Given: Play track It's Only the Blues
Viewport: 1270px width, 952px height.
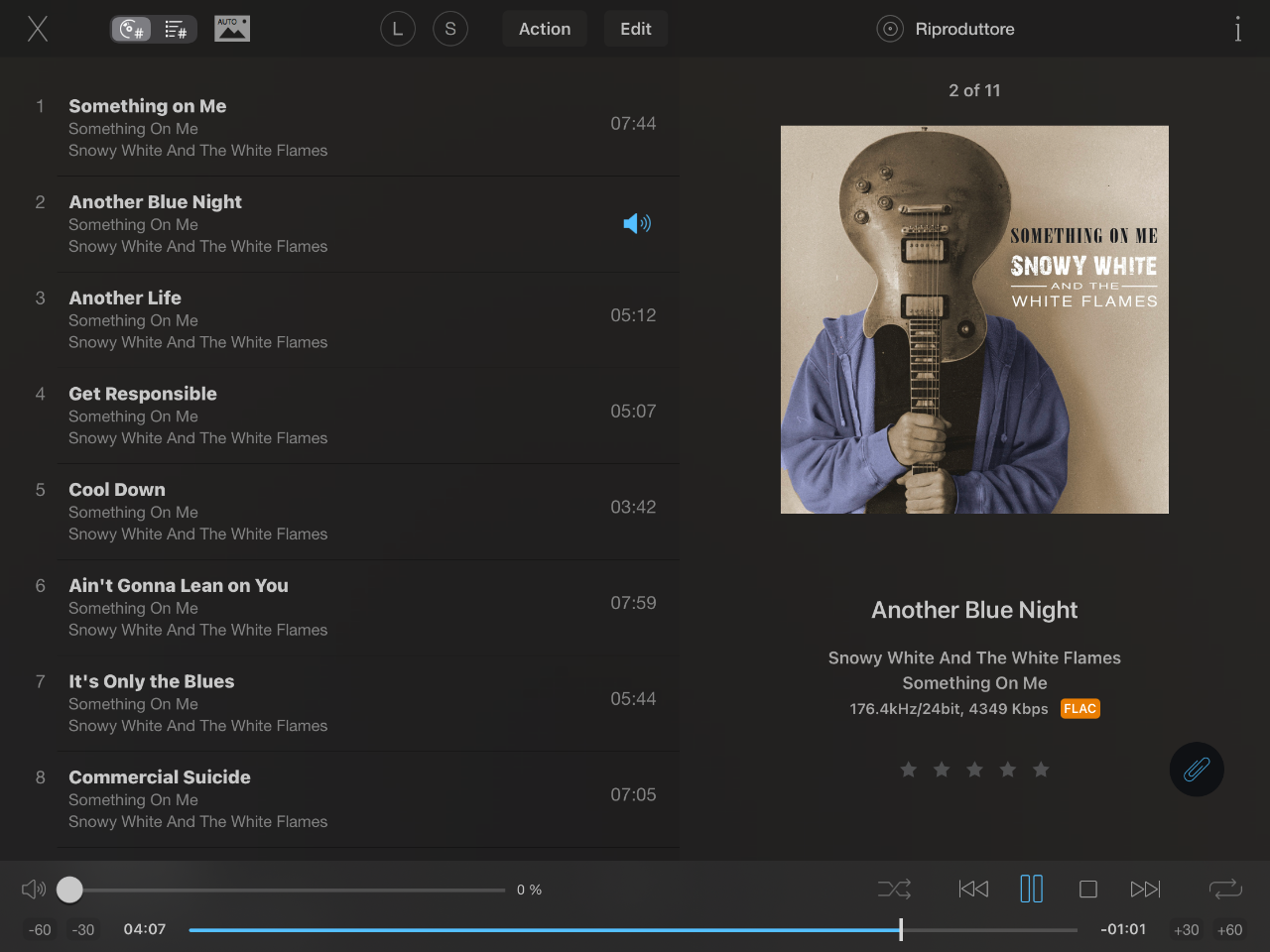Looking at the screenshot, I should point(340,703).
